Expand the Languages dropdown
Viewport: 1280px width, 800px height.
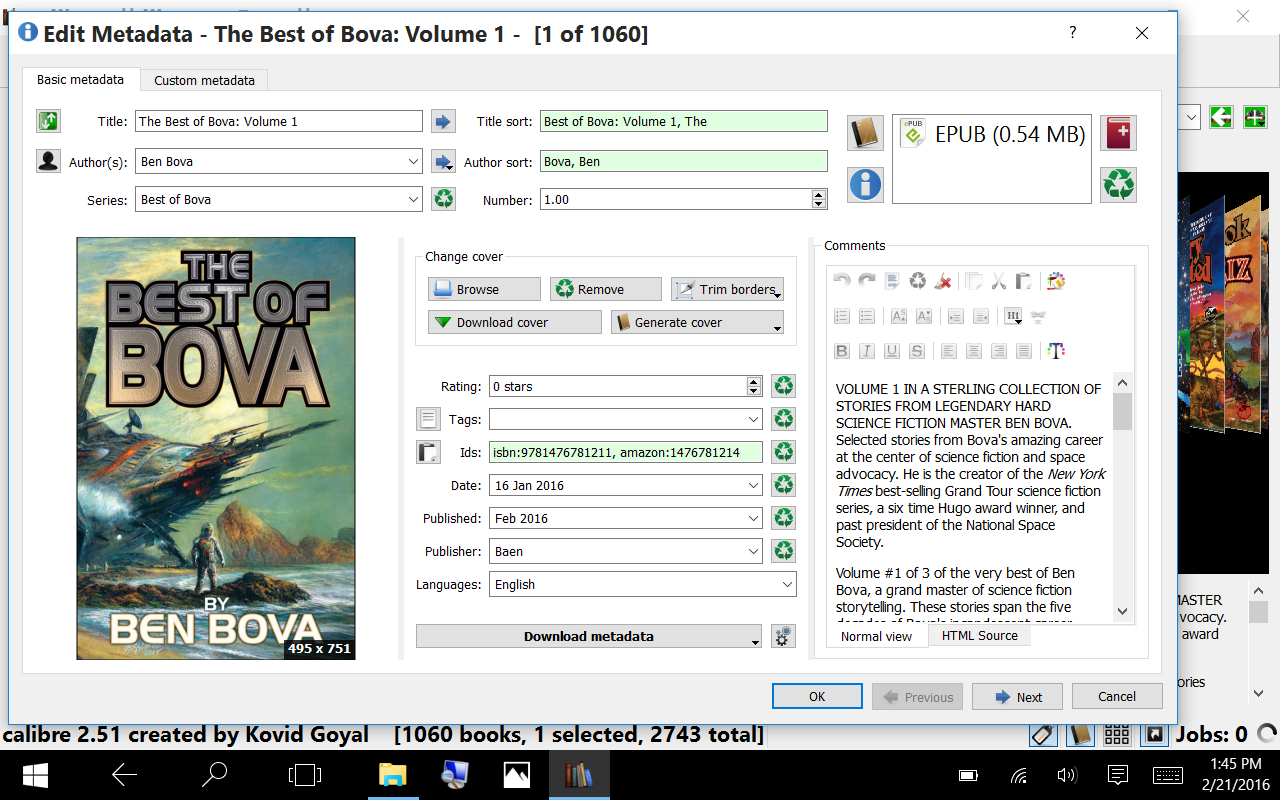point(787,584)
